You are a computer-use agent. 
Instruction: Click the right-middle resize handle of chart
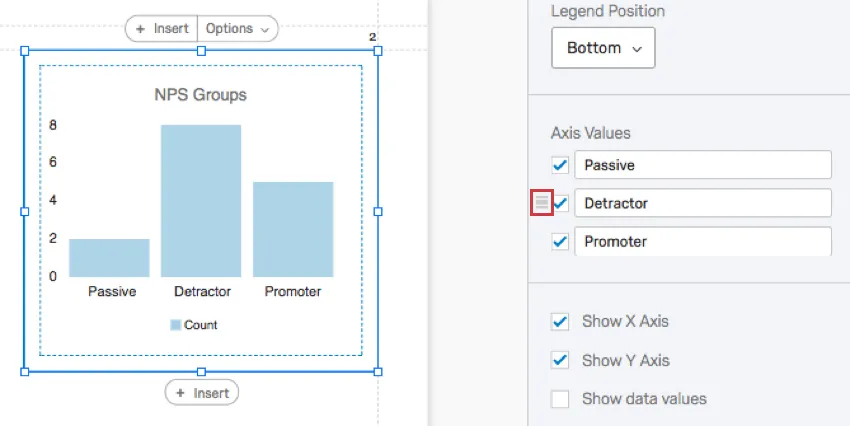coord(378,211)
